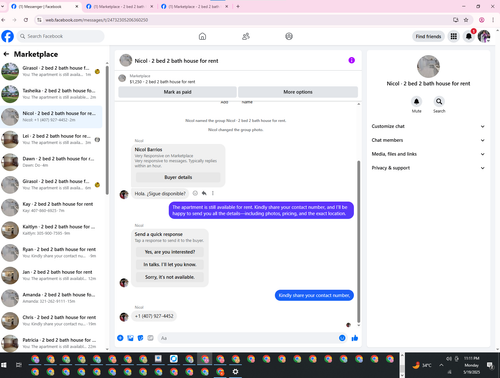This screenshot has width=500, height=378.
Task: Click Mark as paid button
Action: (x=177, y=92)
